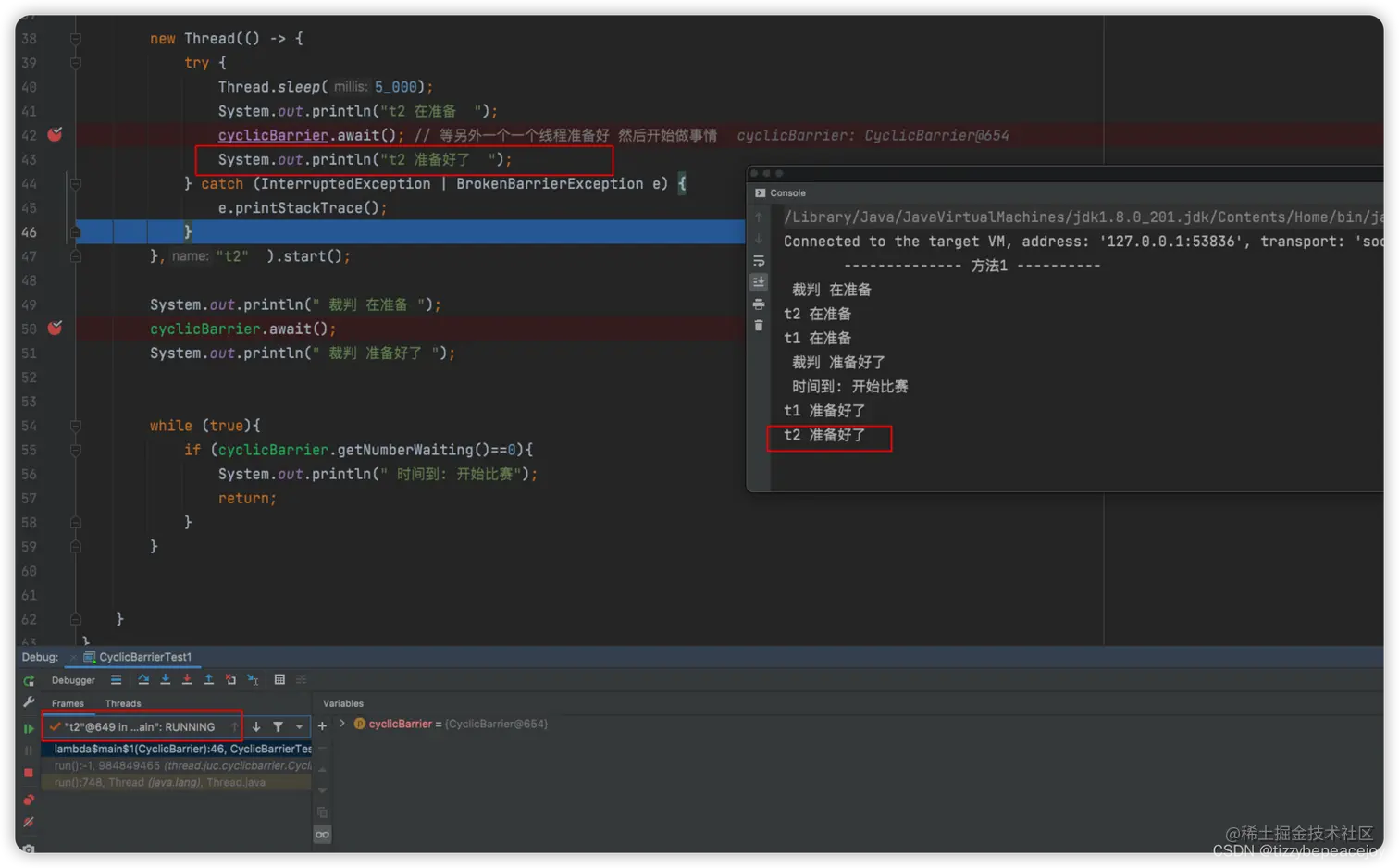Collapse the lambda fold marker at line 38
The image size is (1399, 868).
click(76, 39)
